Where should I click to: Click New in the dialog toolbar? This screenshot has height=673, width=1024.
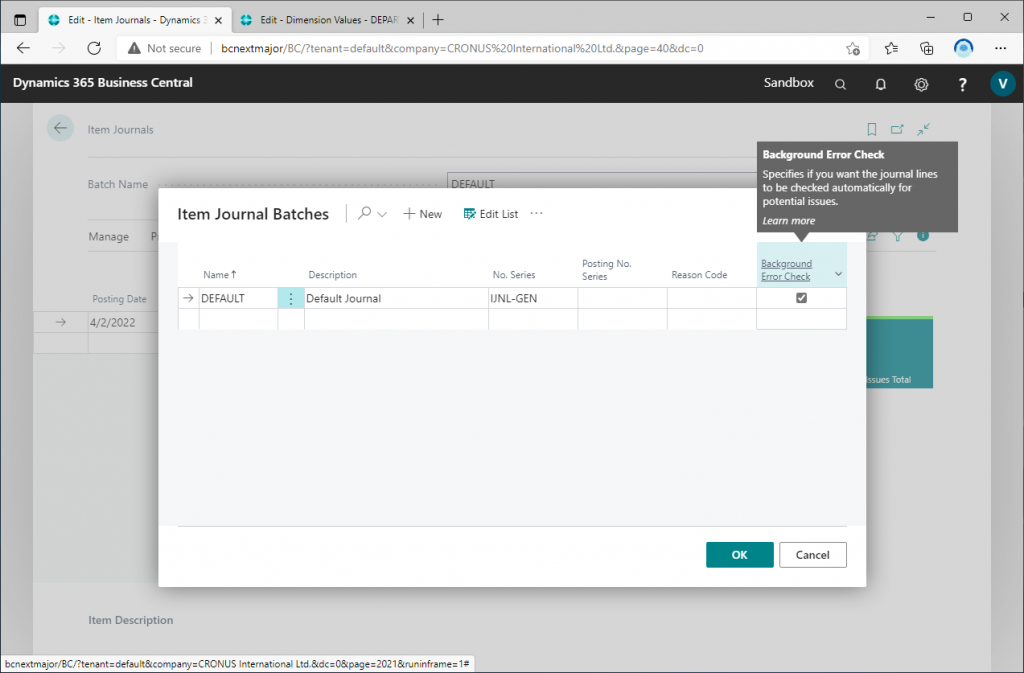click(x=422, y=214)
